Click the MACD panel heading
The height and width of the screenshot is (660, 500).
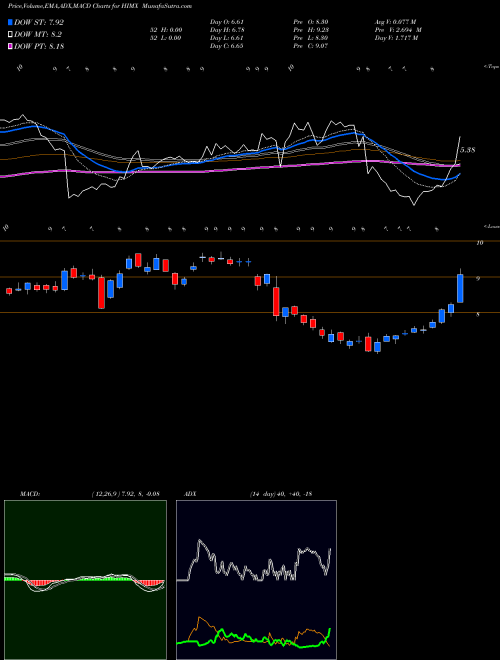(x=29, y=494)
